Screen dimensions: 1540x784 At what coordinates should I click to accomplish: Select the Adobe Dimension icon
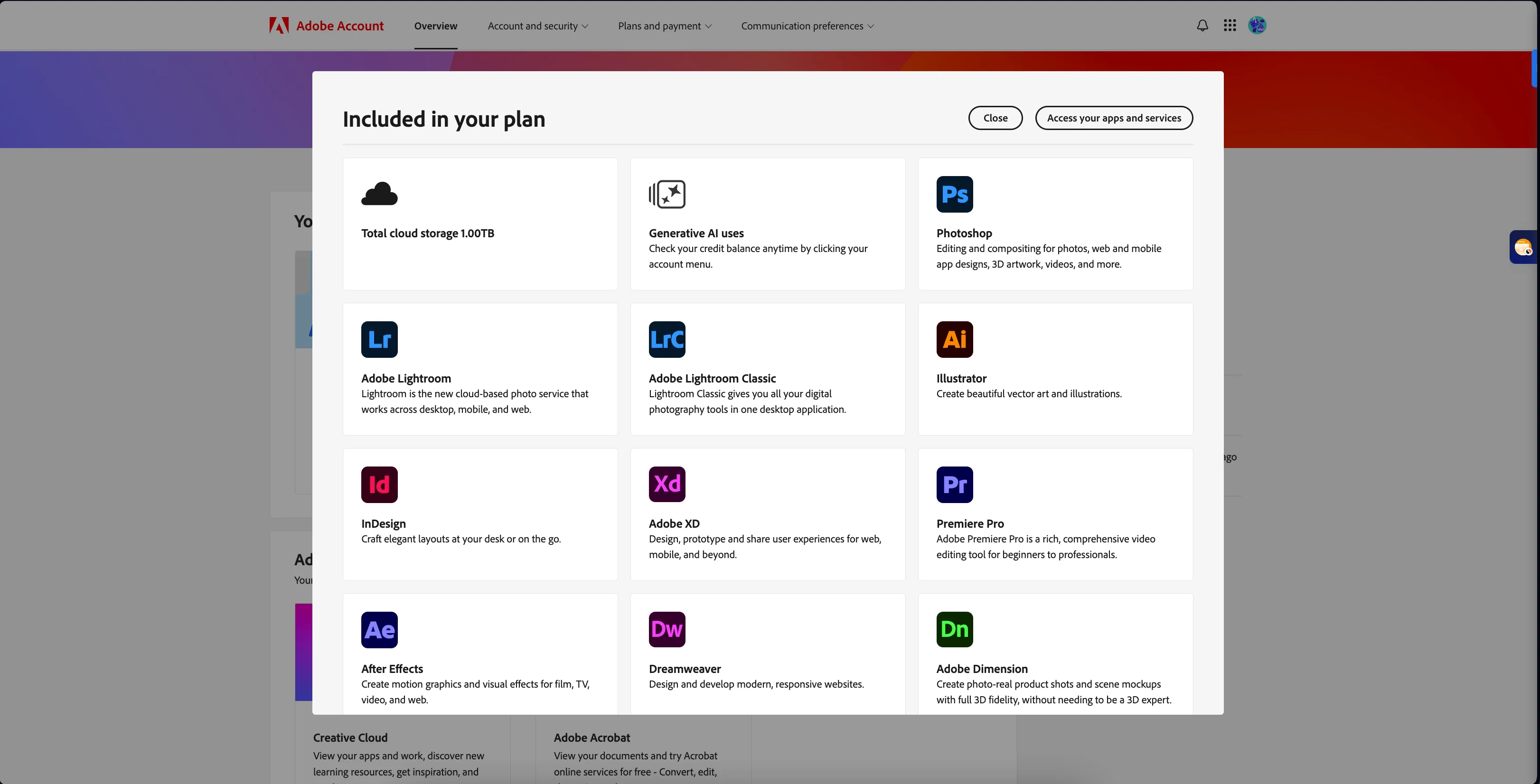[954, 629]
